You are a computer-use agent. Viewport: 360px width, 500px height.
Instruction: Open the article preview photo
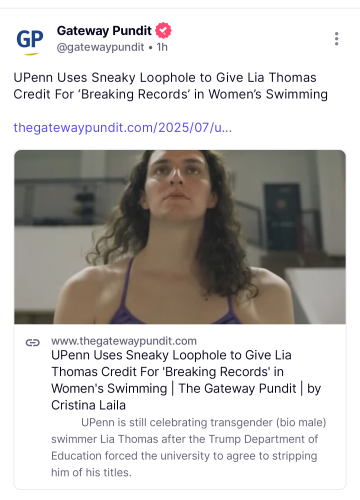pyautogui.click(x=180, y=237)
